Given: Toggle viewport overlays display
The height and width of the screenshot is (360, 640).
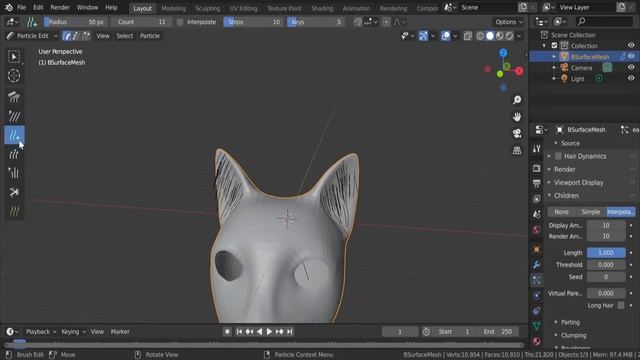Looking at the screenshot, I should tap(446, 36).
